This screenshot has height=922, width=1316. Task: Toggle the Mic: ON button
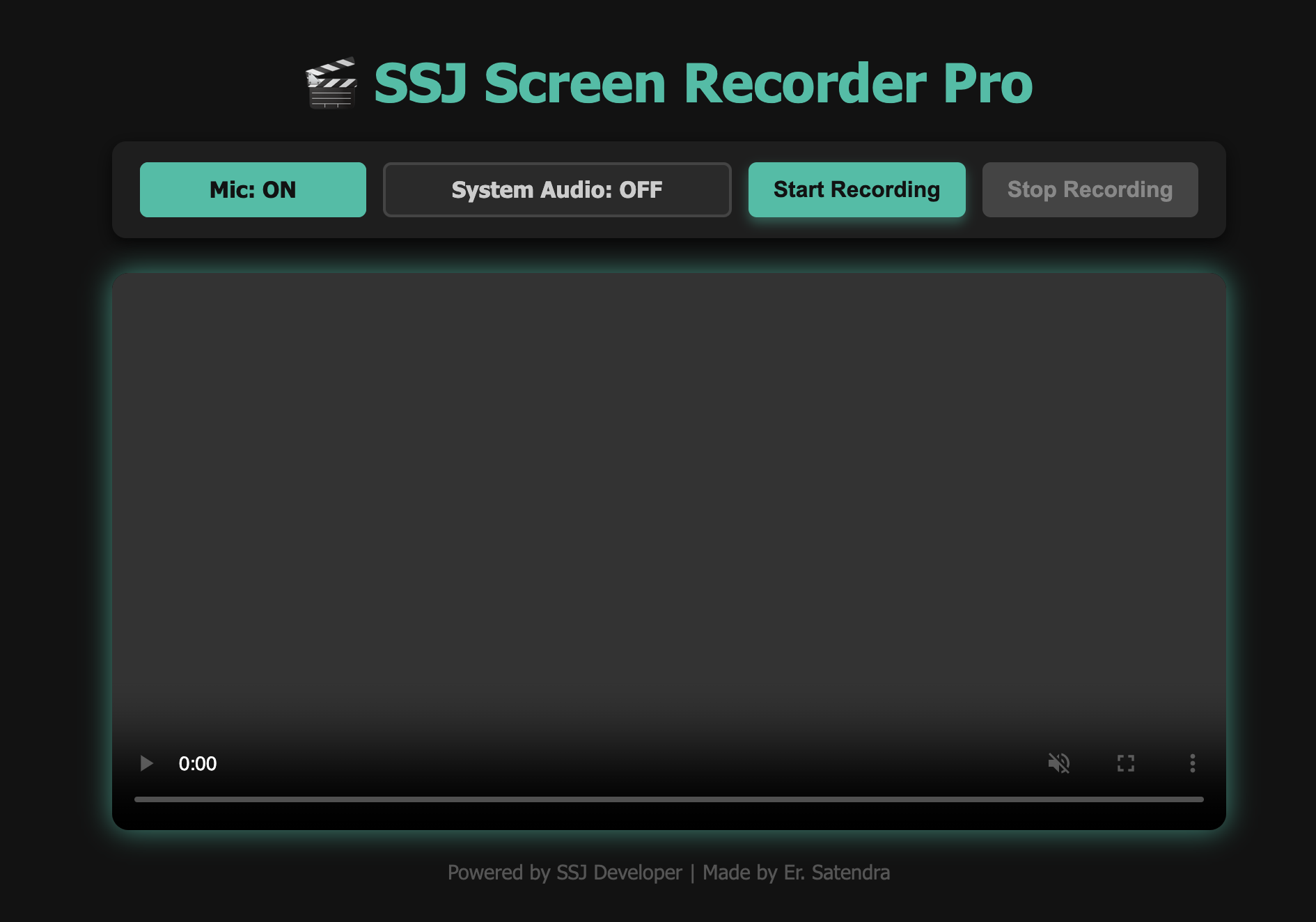253,189
